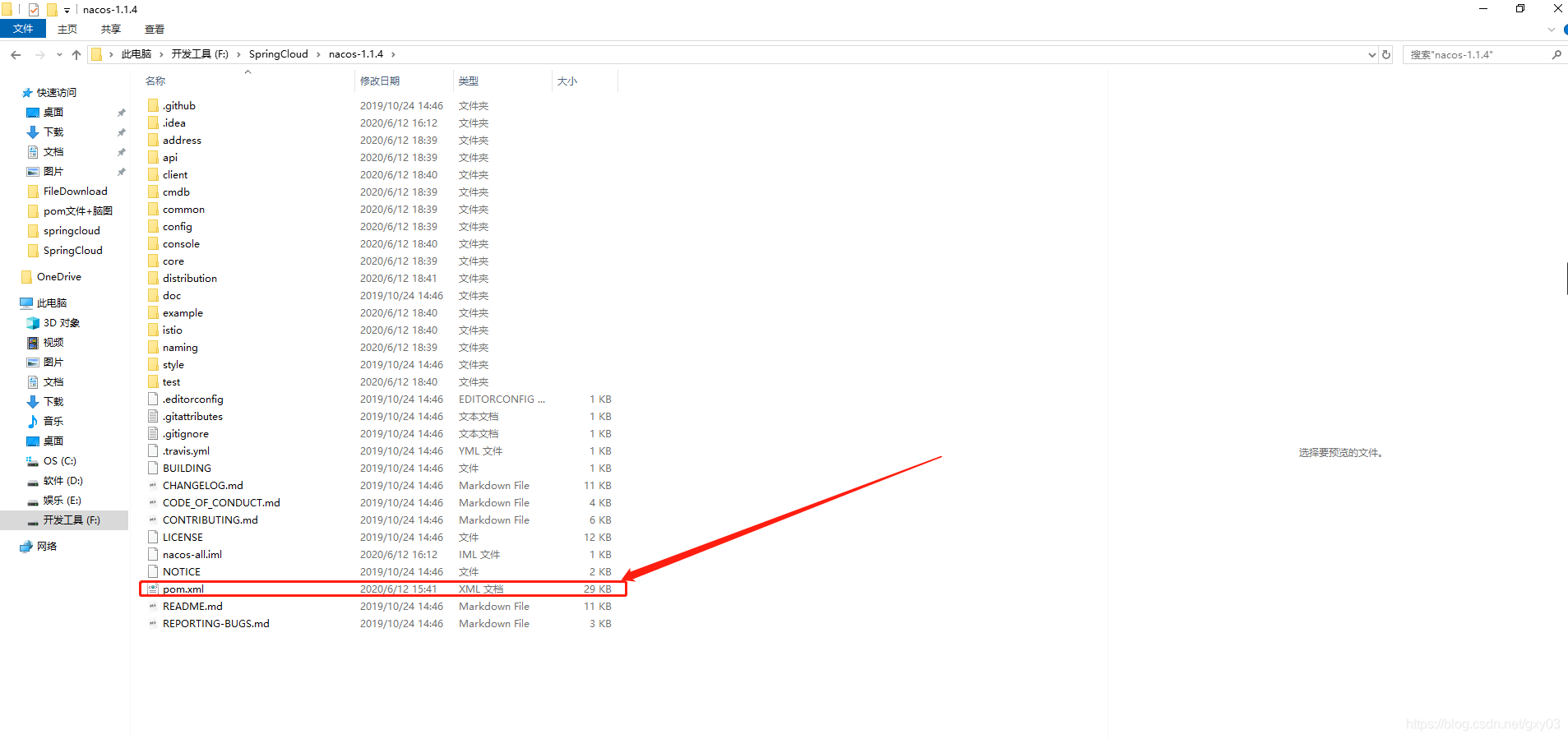Open 视频 library in sidebar
This screenshot has width=1568, height=739.
53,343
